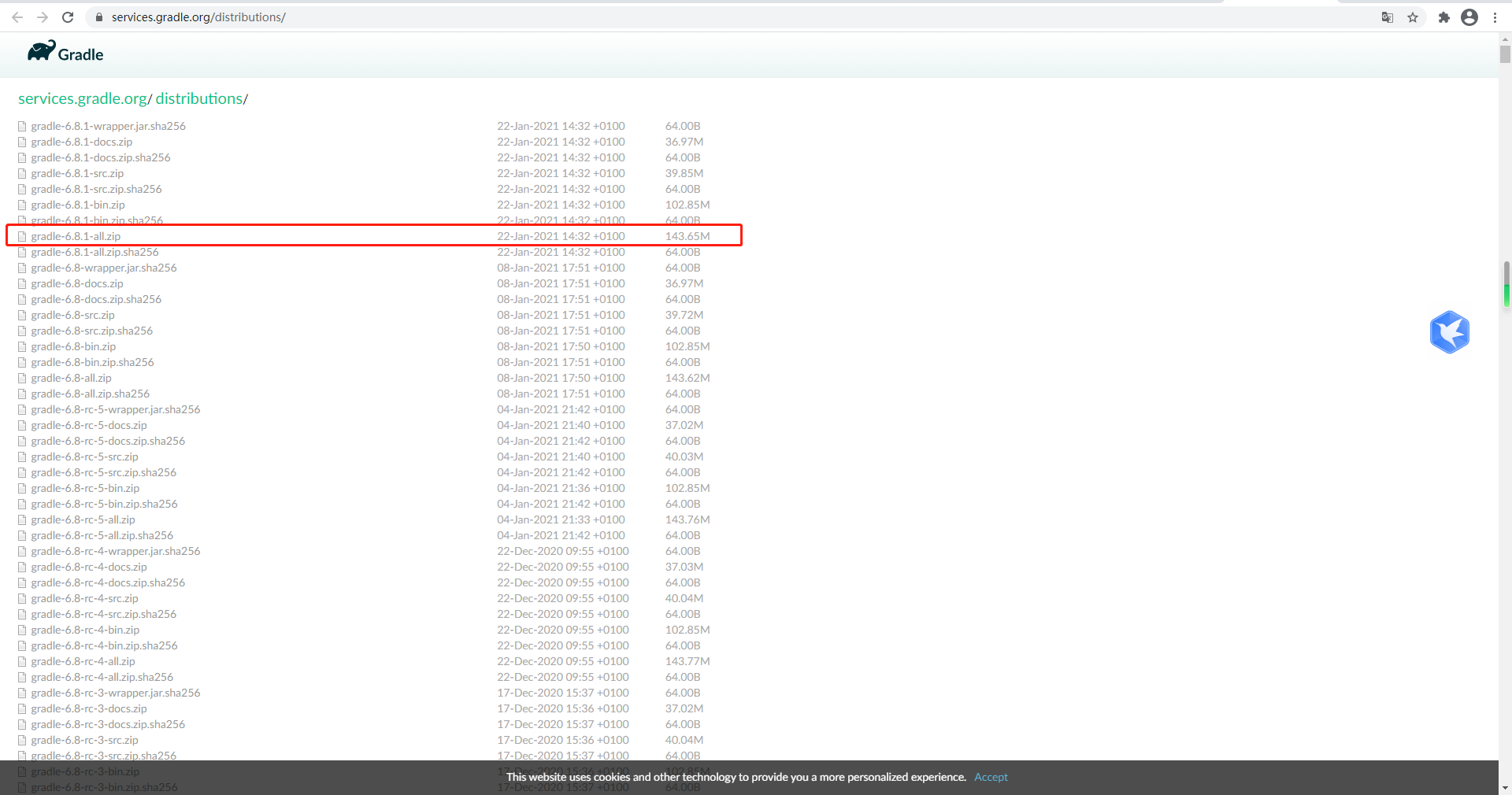
Task: Open the user profile avatar icon
Action: pos(1469,17)
